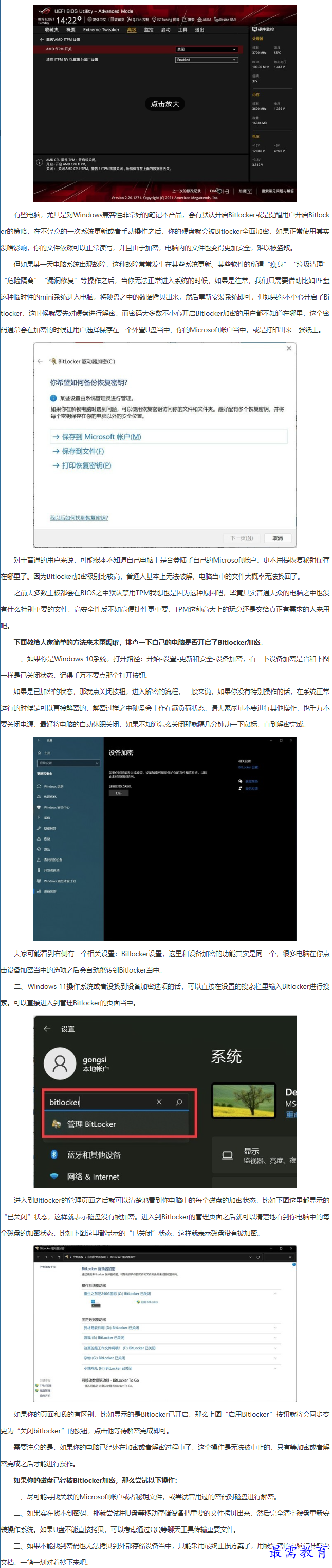This screenshot has width=332, height=1568.
Task: Switch to the 监控 tab in BIOS
Action: 149,30
